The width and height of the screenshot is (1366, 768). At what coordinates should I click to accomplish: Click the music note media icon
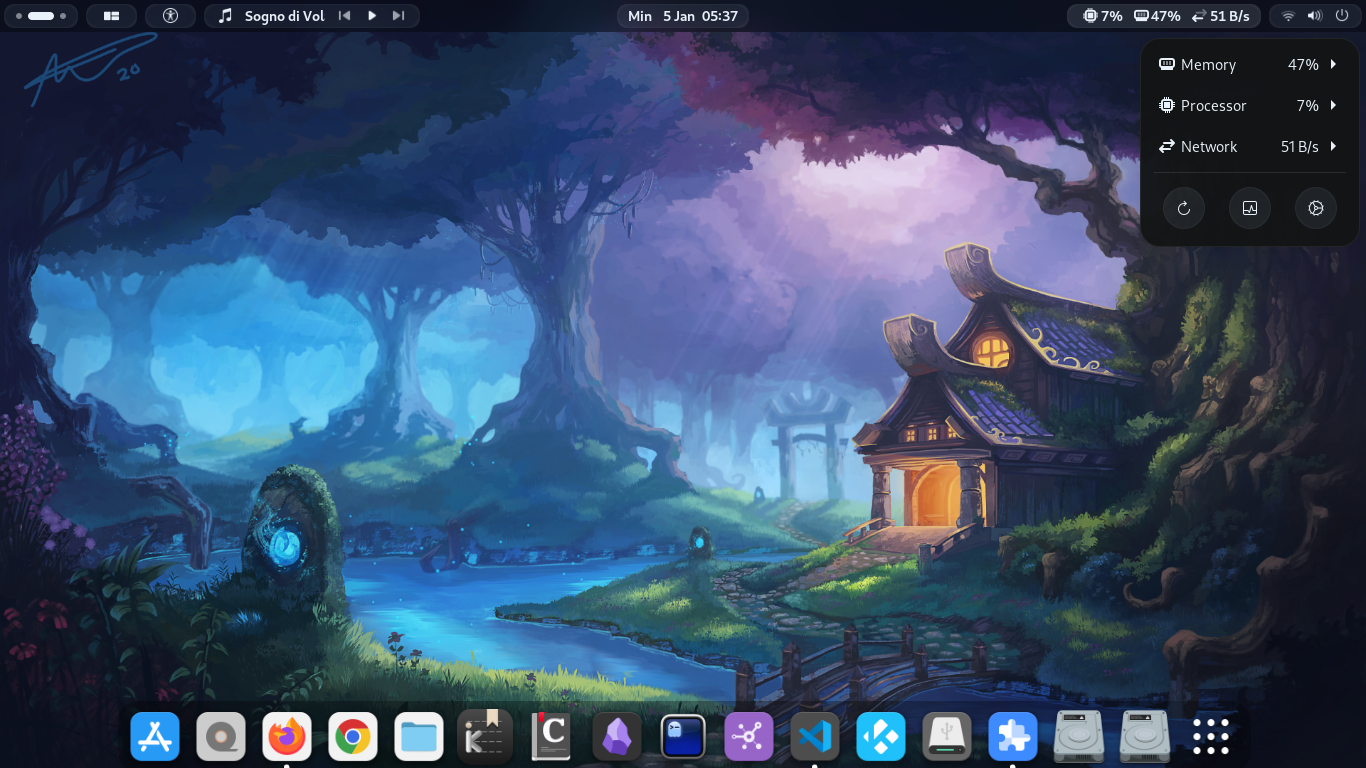tap(225, 16)
